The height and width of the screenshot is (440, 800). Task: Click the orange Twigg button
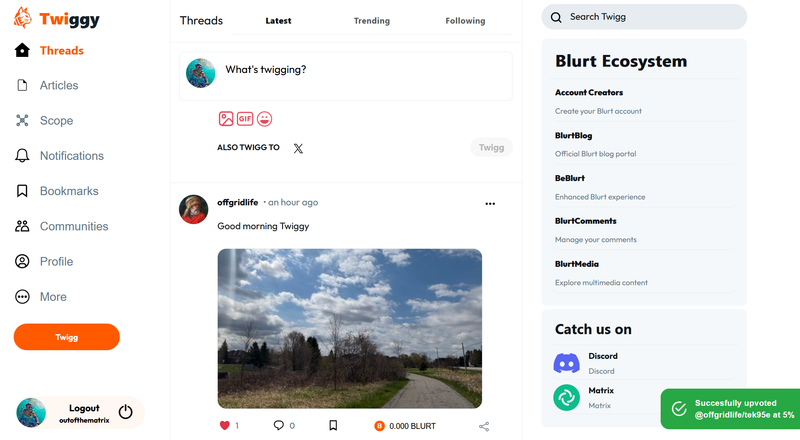click(67, 337)
